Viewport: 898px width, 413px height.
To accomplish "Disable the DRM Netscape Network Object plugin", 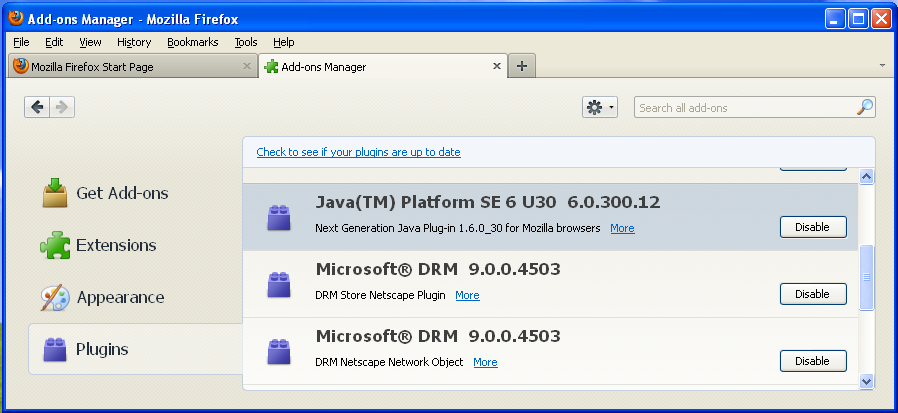I will (813, 361).
